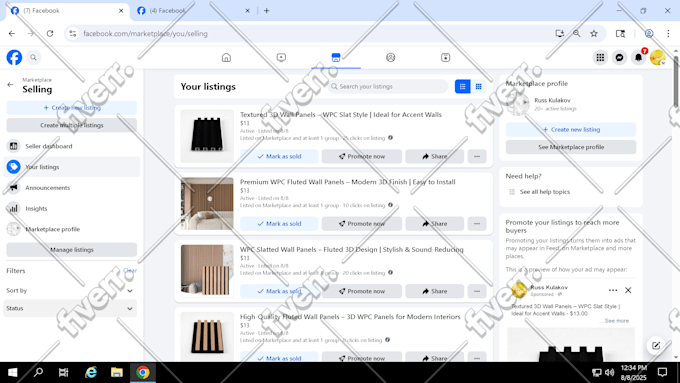Open the Groups icon in top nav
Viewport: 680px width, 383px height.
point(391,57)
